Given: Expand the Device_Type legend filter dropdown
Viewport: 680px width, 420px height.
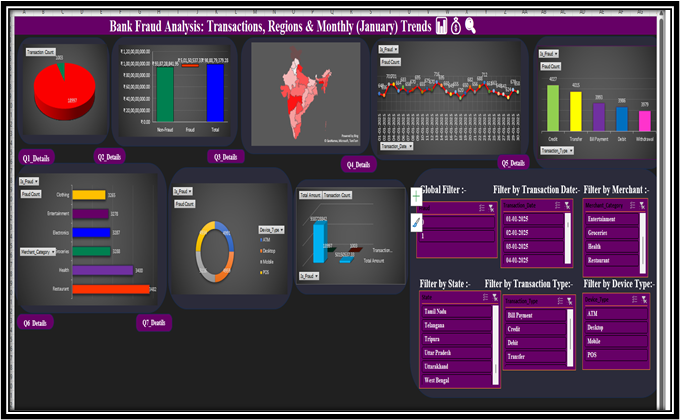Looking at the screenshot, I should [271, 230].
